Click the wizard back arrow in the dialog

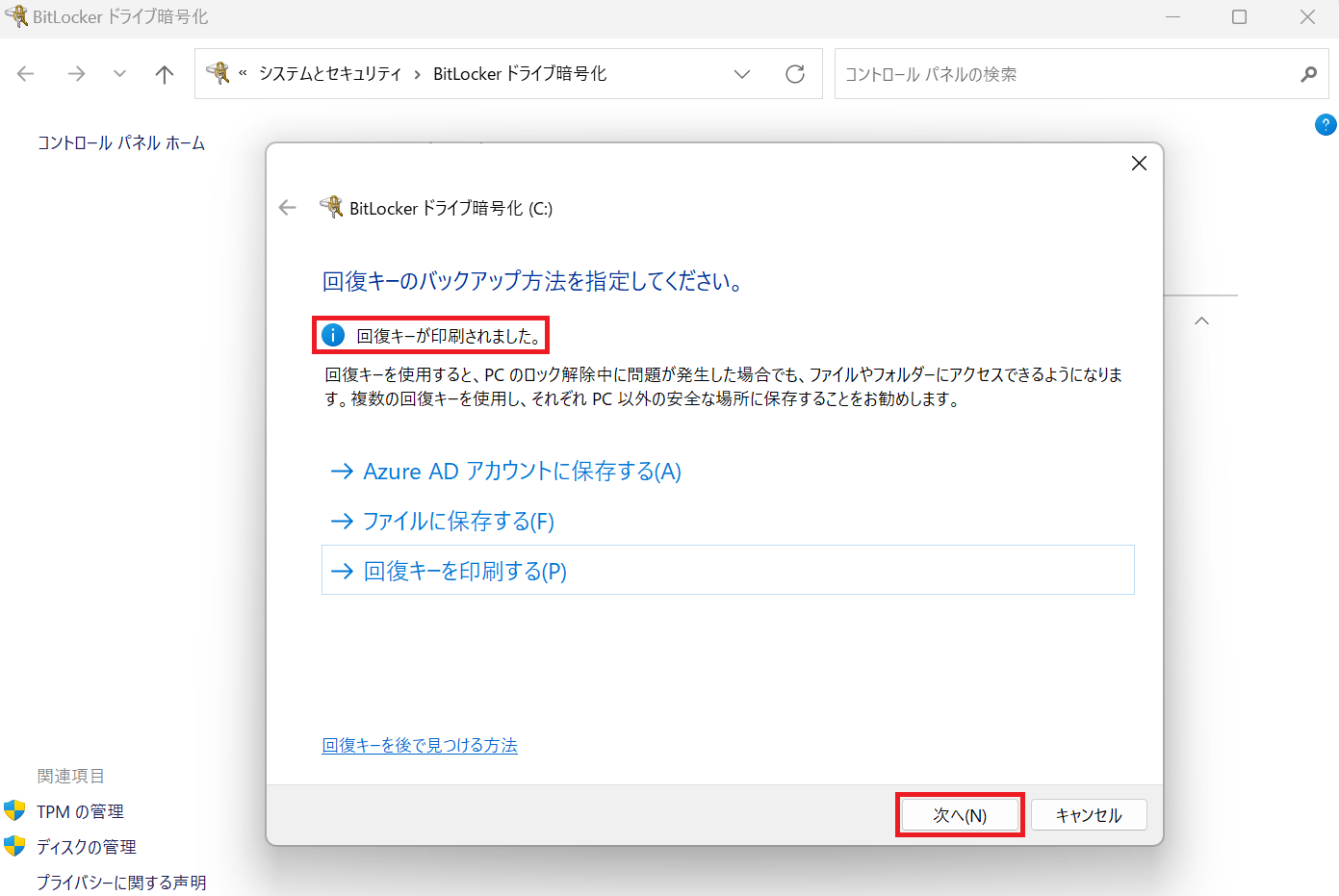click(x=287, y=208)
